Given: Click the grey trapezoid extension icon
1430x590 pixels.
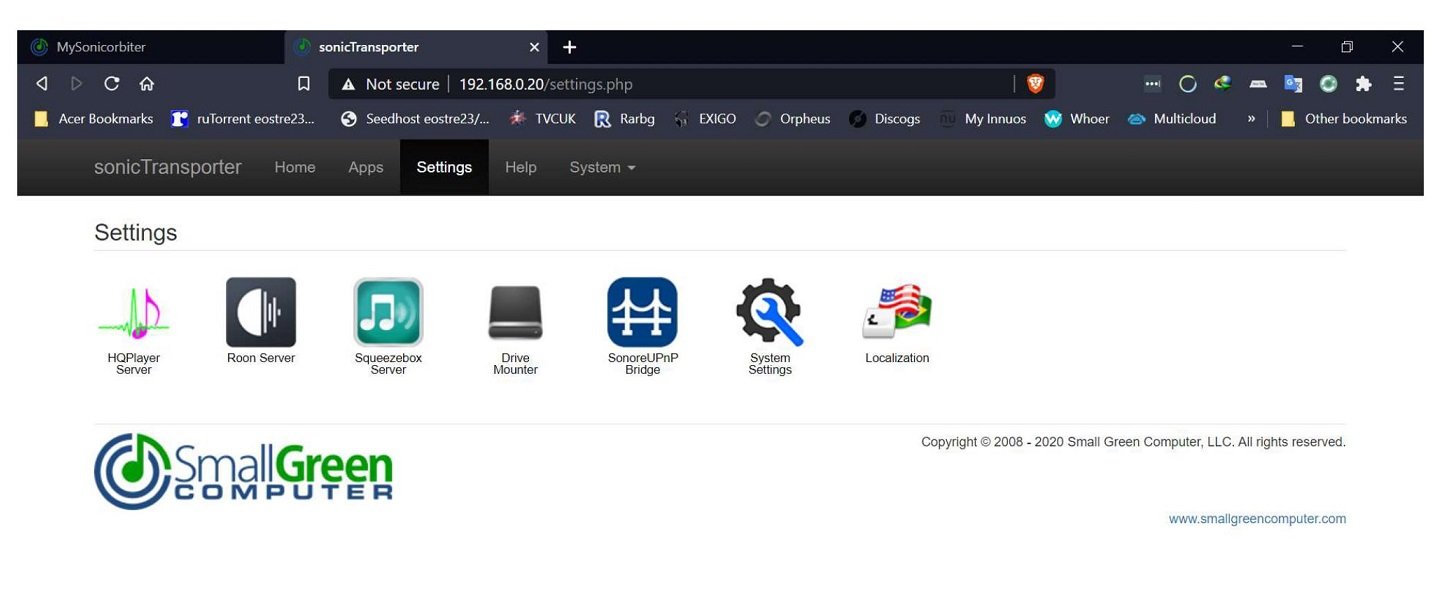Looking at the screenshot, I should tap(1258, 84).
